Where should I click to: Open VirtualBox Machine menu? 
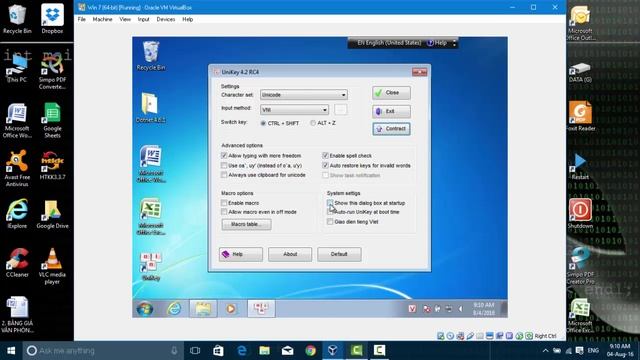102,19
